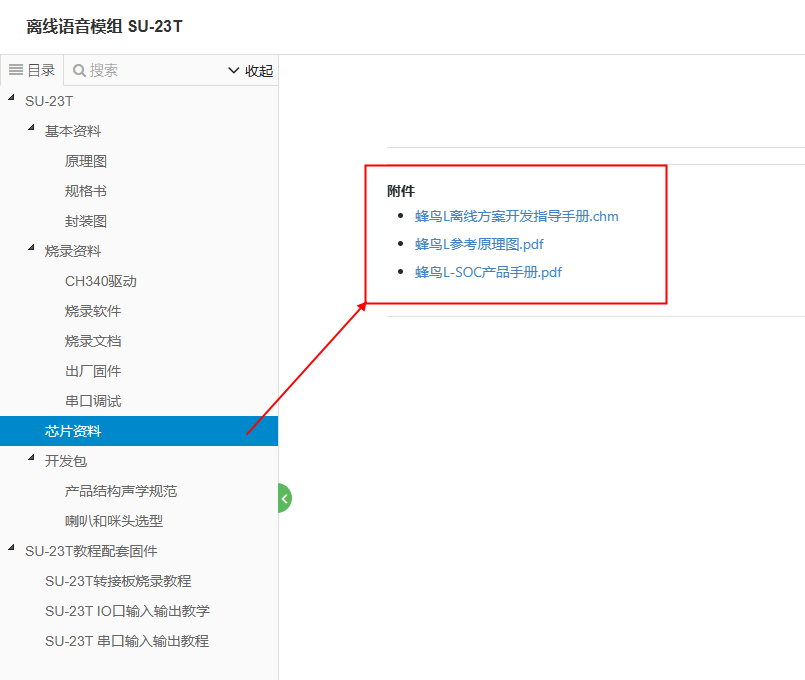805x680 pixels.
Task: Select 原理图 in the sidebar
Action: point(86,161)
